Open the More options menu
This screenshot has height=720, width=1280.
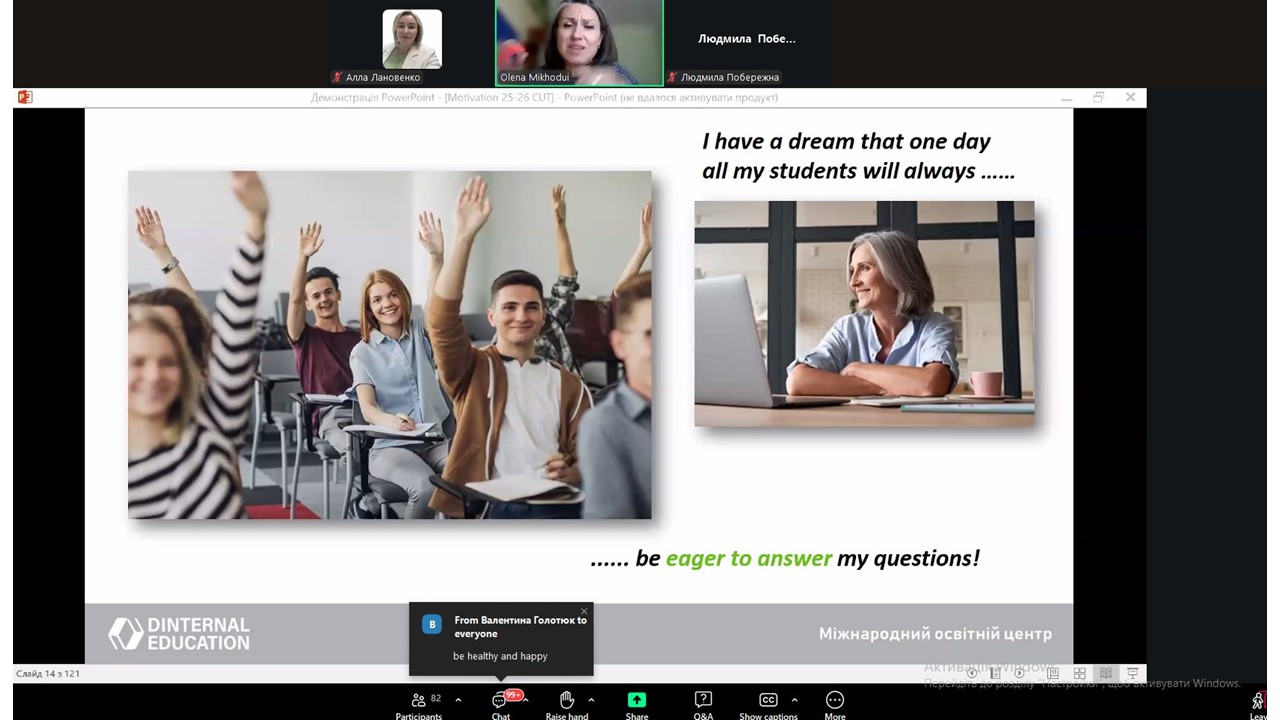click(835, 705)
